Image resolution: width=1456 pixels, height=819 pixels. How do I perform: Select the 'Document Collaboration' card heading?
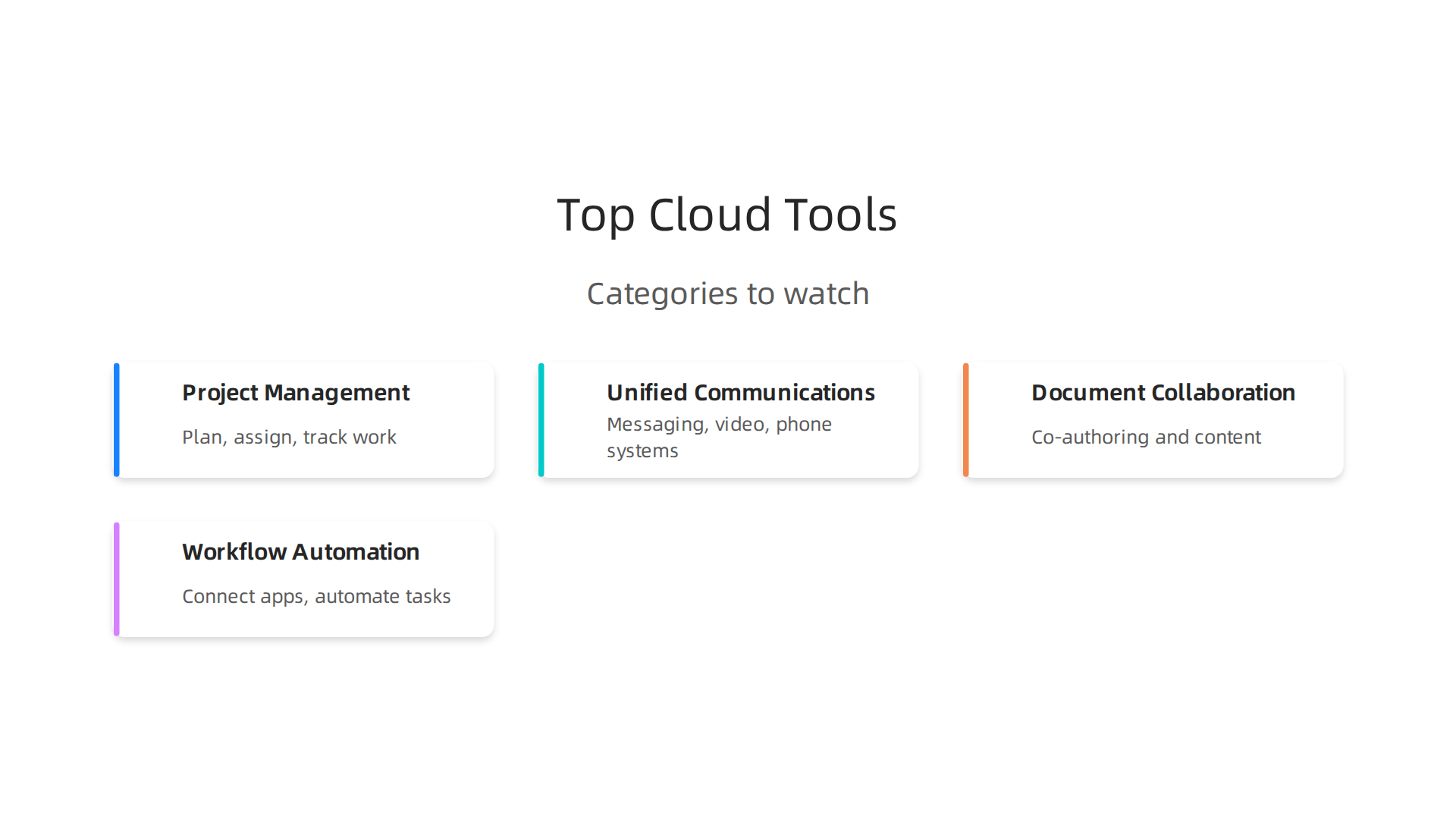coord(1163,393)
